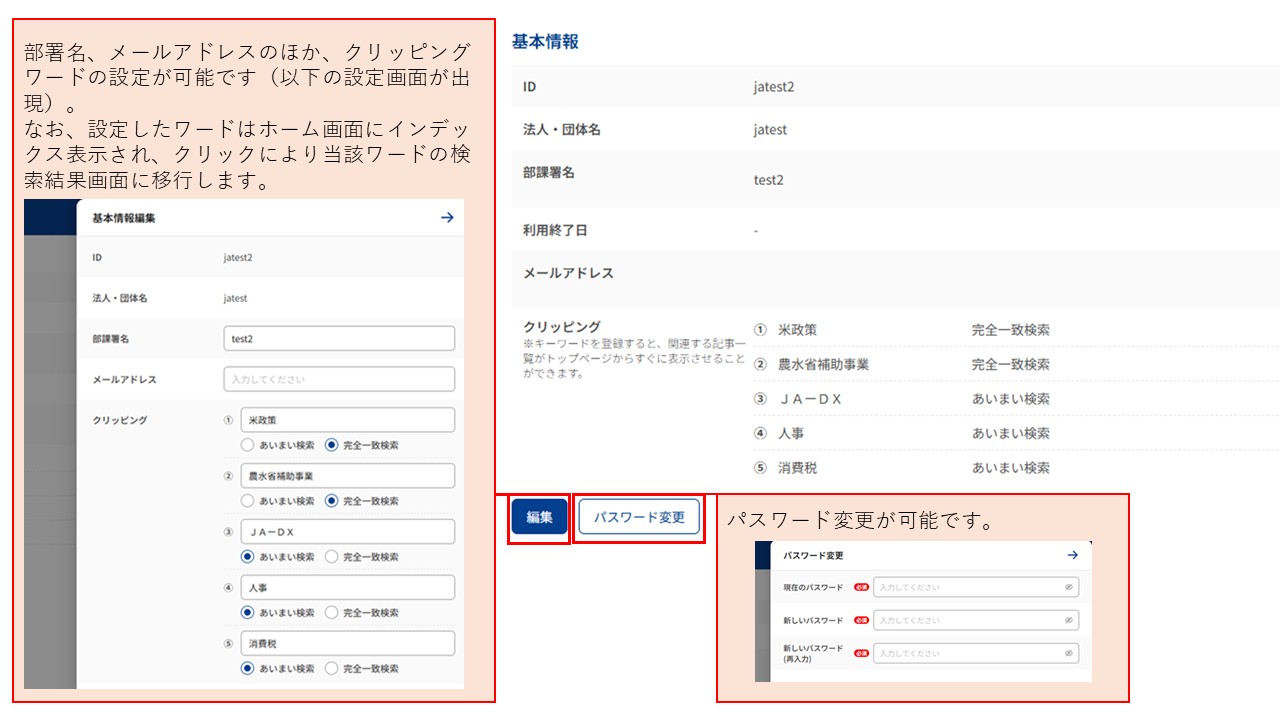Click 法人・団体名 value jatest in 基本情報 panel
The width and height of the screenshot is (1280, 720).
pyautogui.click(x=770, y=130)
